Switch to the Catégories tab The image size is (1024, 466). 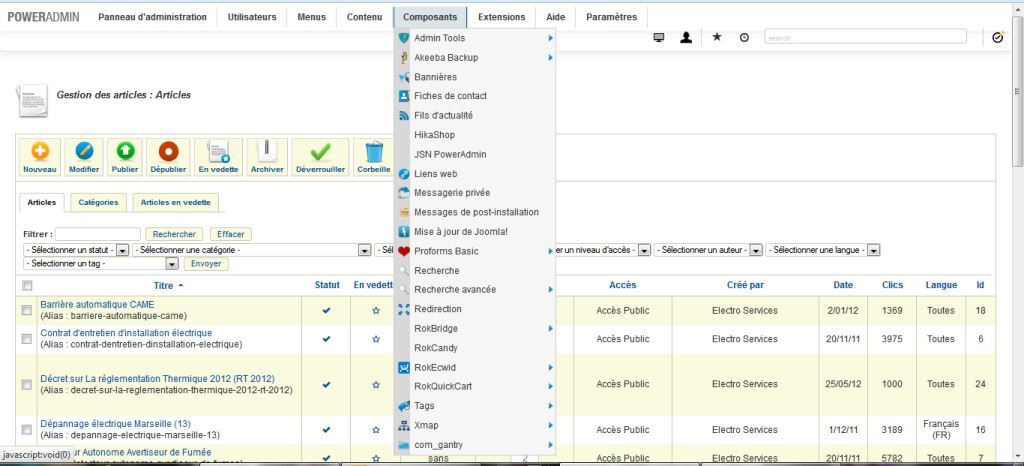click(x=99, y=202)
